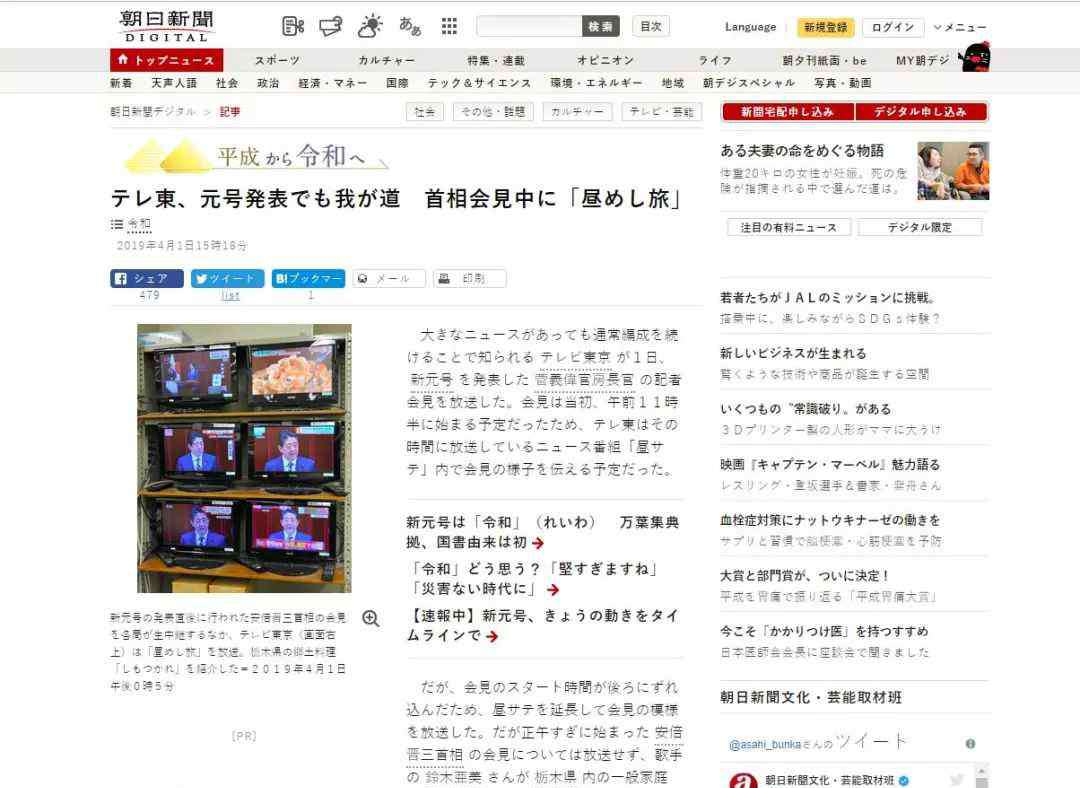Open the デジタル限定 tab

[920, 227]
